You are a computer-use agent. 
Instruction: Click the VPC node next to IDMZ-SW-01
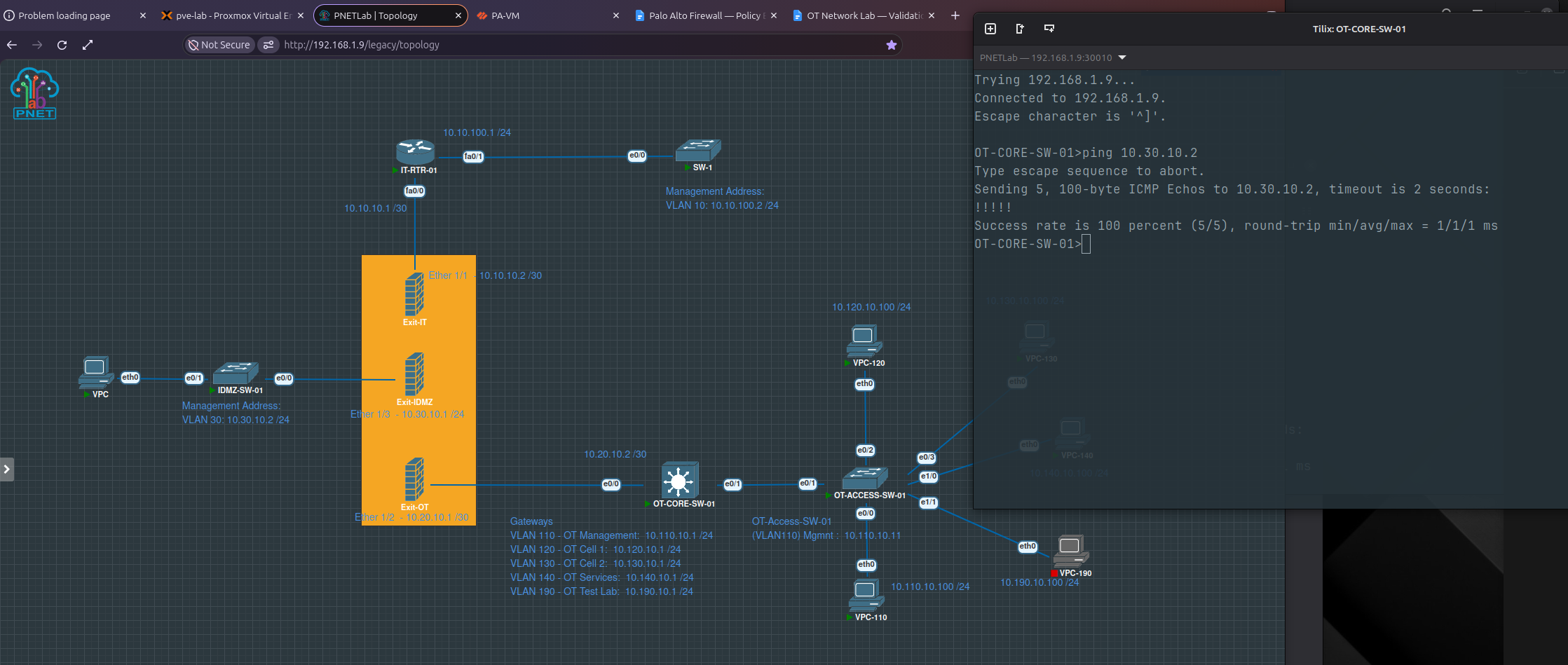96,372
